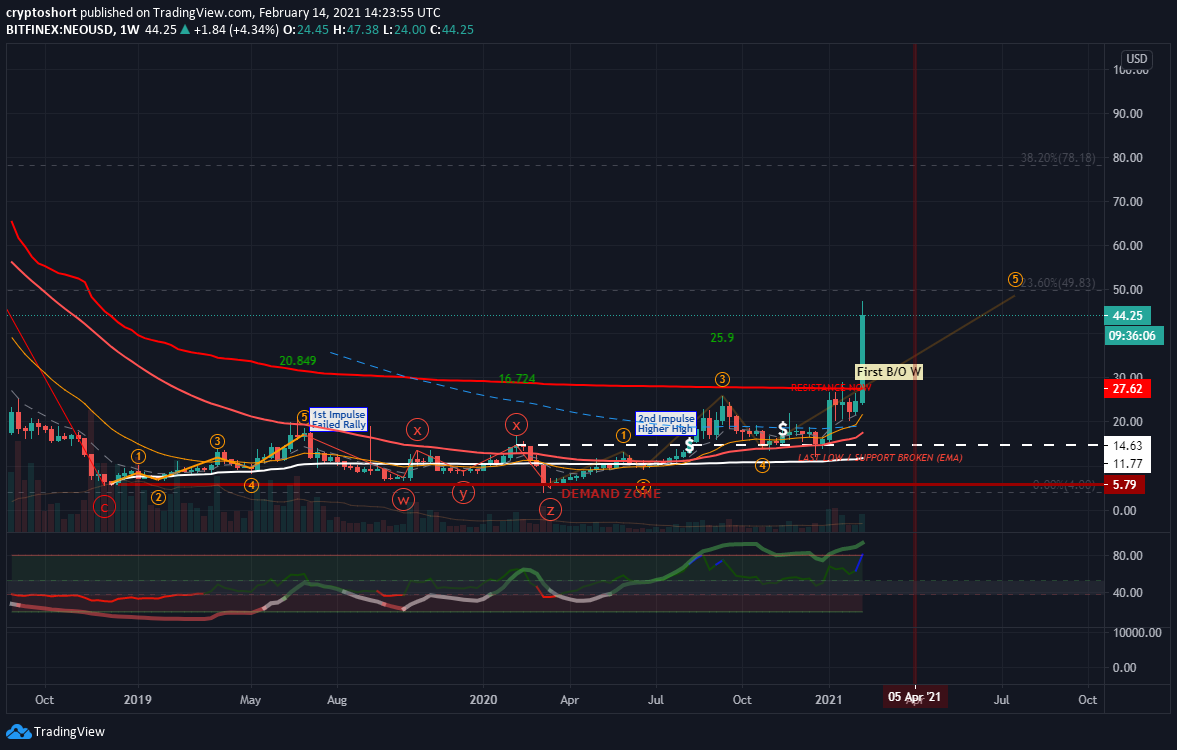Click the 1W timeframe label

(x=131, y=30)
